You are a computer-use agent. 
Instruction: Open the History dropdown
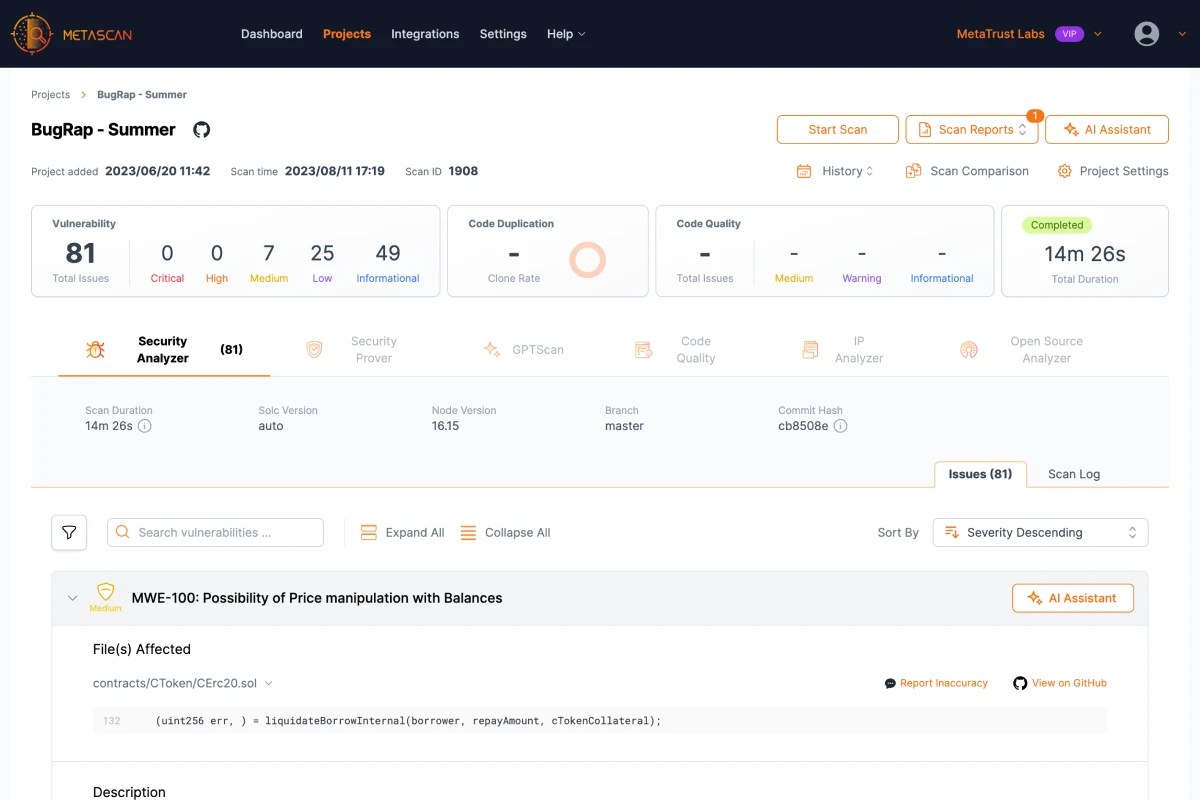coord(835,171)
